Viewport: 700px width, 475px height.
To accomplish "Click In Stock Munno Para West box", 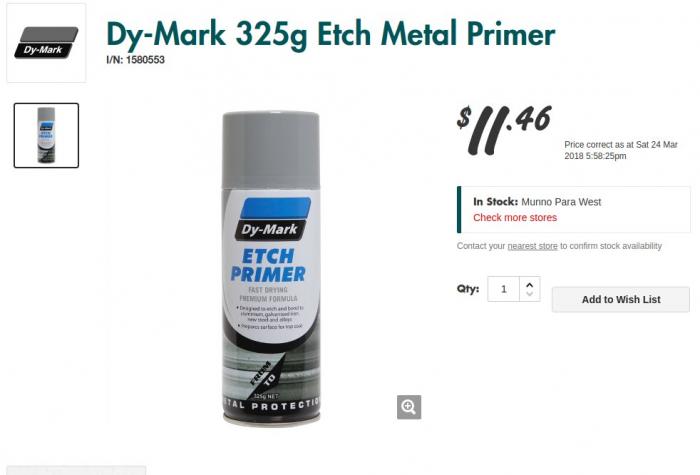I will (x=574, y=209).
